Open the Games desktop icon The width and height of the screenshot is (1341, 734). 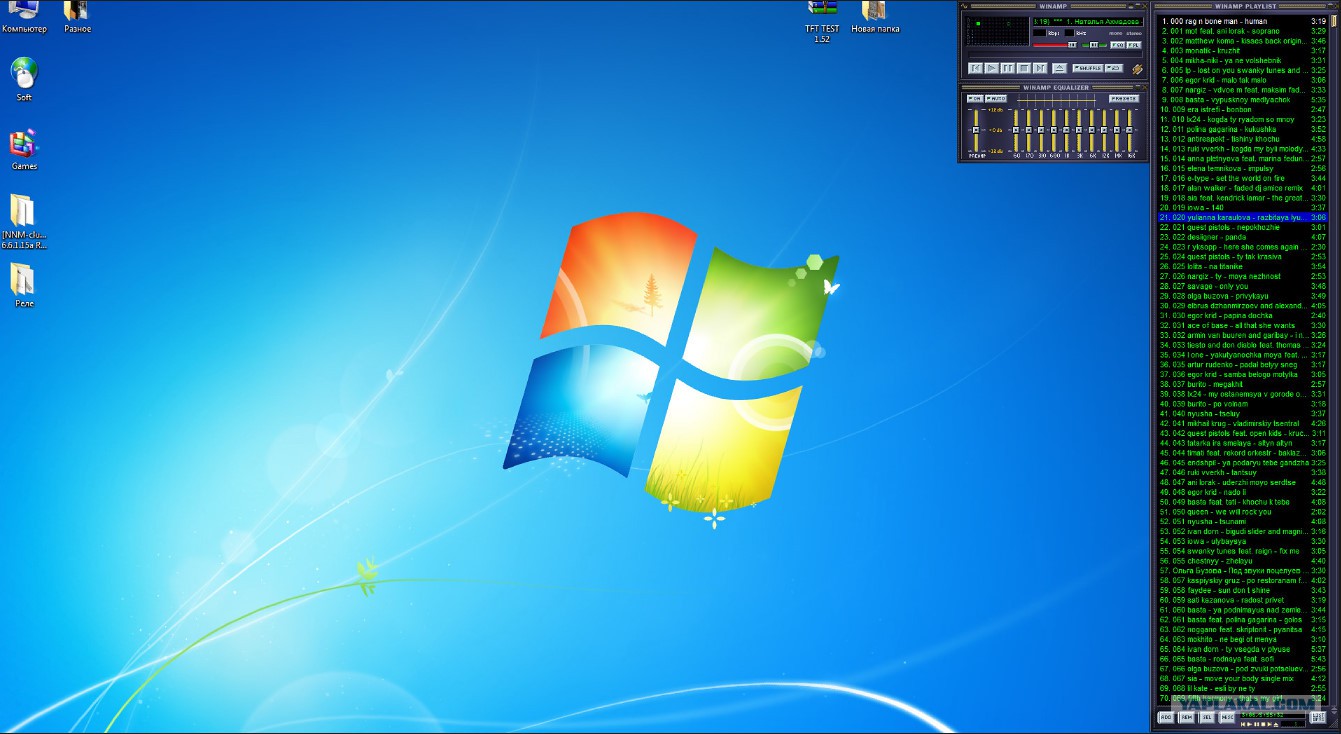(24, 149)
